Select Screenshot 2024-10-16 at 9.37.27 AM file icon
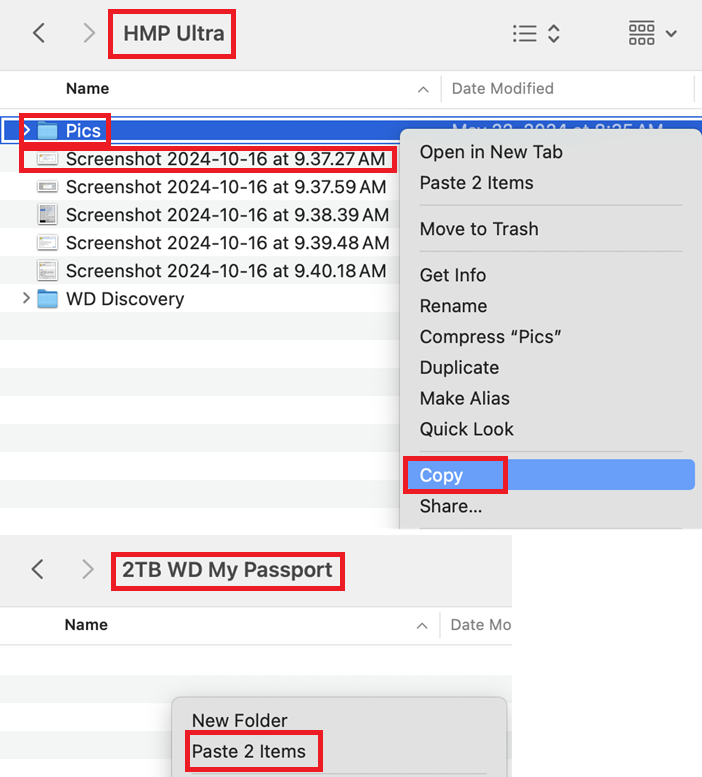 [48, 158]
